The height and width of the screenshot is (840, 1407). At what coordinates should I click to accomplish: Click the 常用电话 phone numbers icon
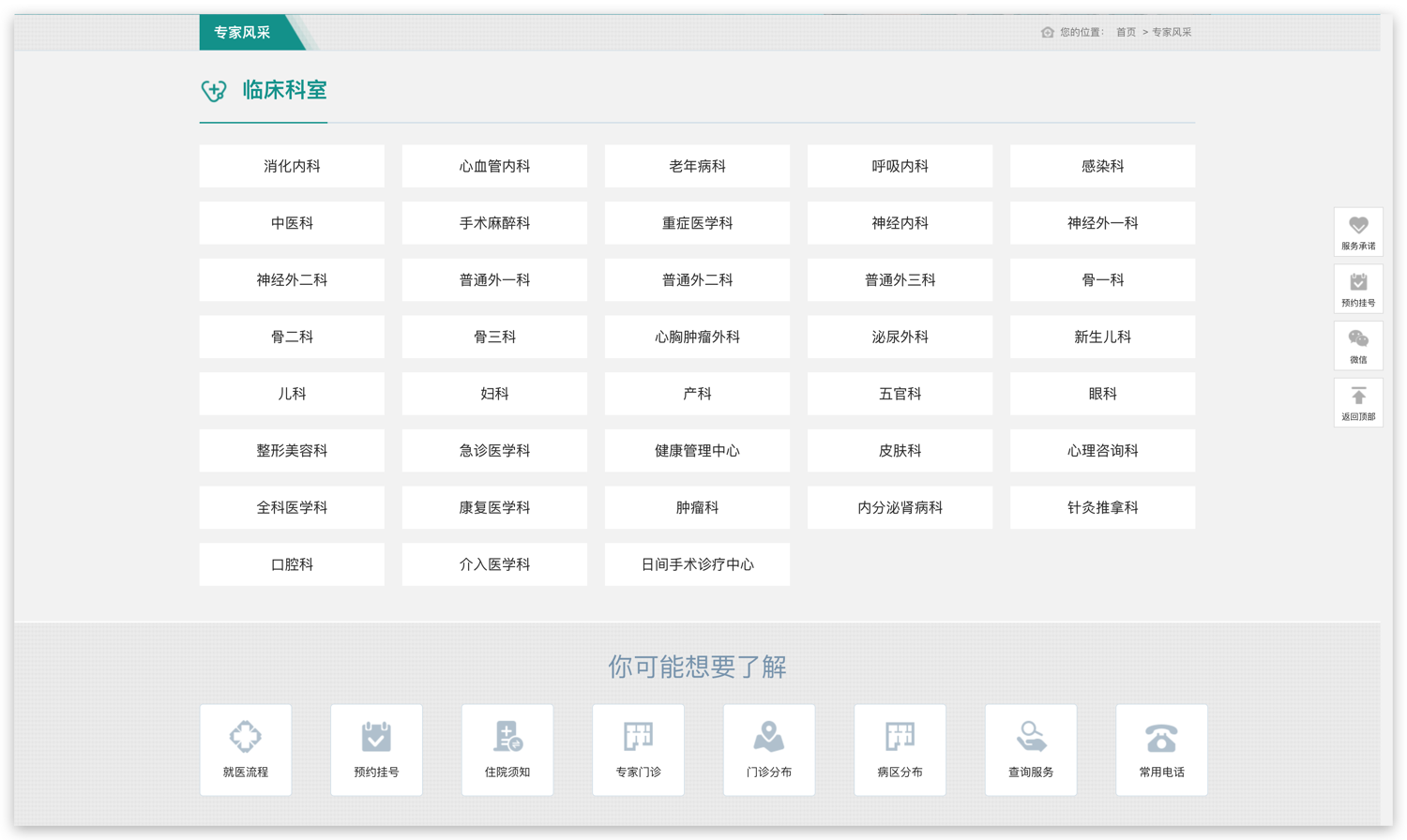[x=1160, y=749]
